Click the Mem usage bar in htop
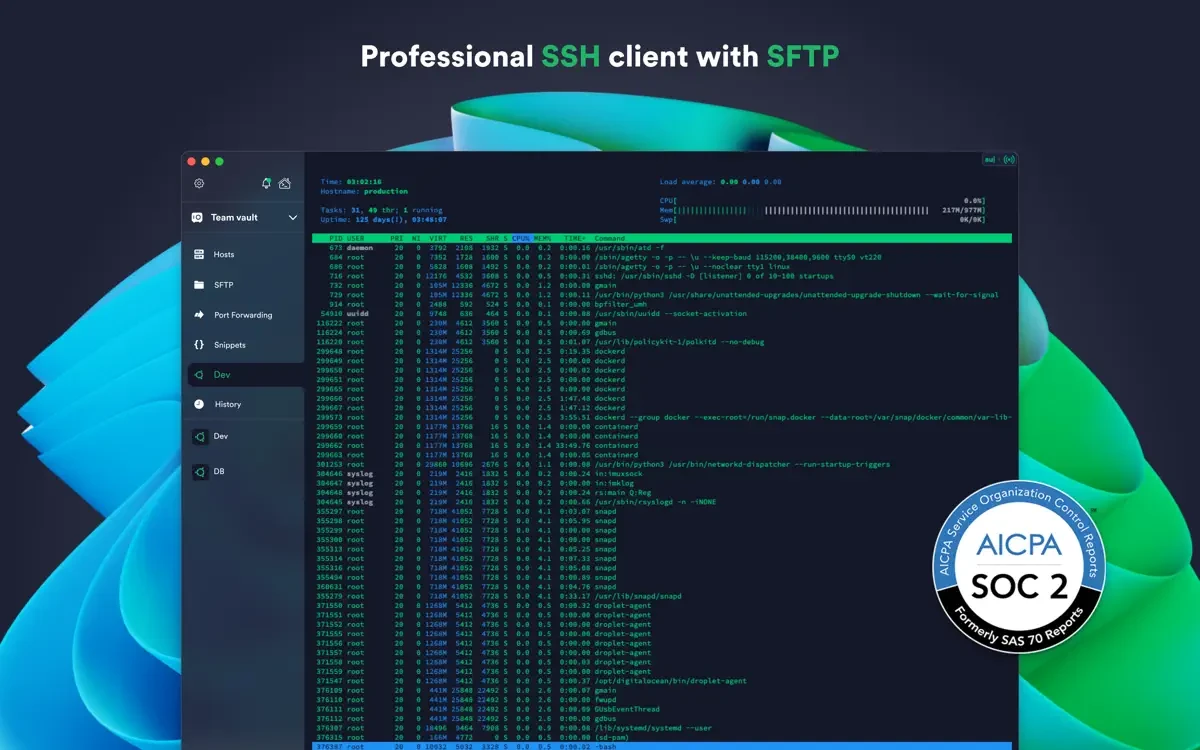 [822, 210]
